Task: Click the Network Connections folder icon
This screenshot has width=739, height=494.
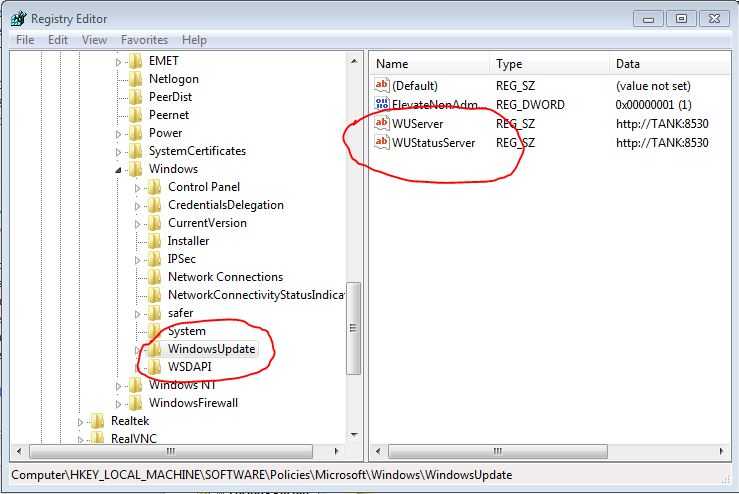Action: pyautogui.click(x=155, y=277)
